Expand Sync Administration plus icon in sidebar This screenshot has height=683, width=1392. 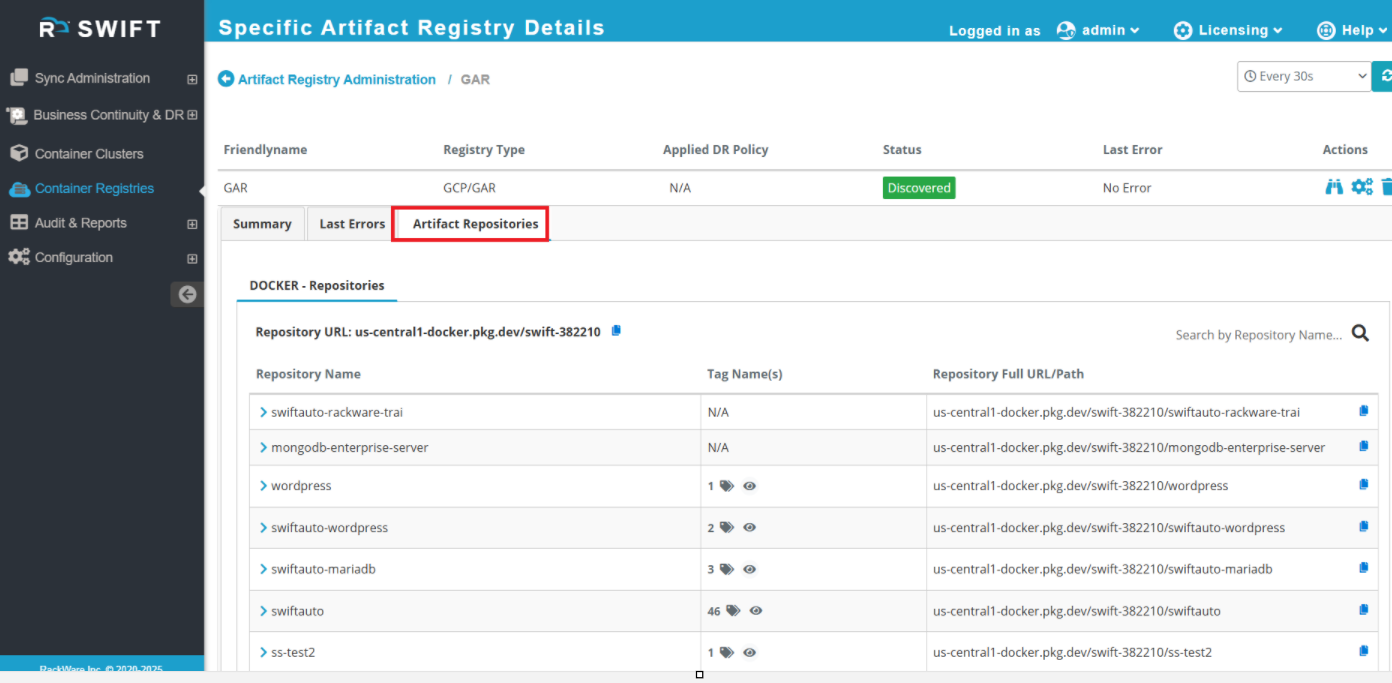pyautogui.click(x=192, y=79)
